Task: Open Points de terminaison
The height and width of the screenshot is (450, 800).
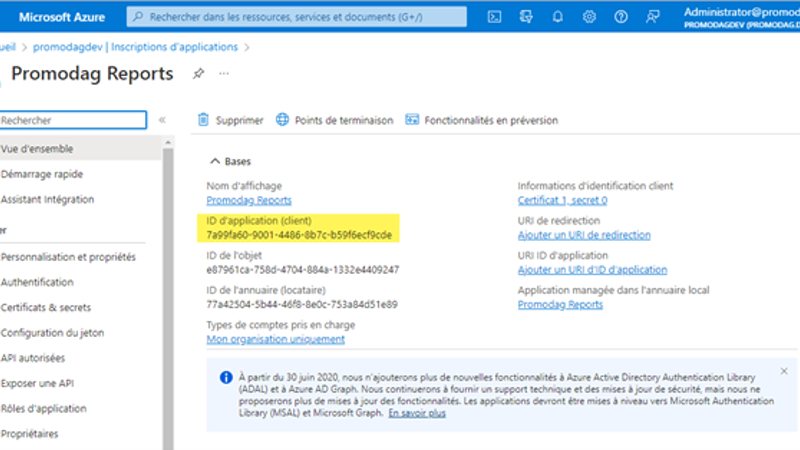Action: click(x=334, y=120)
